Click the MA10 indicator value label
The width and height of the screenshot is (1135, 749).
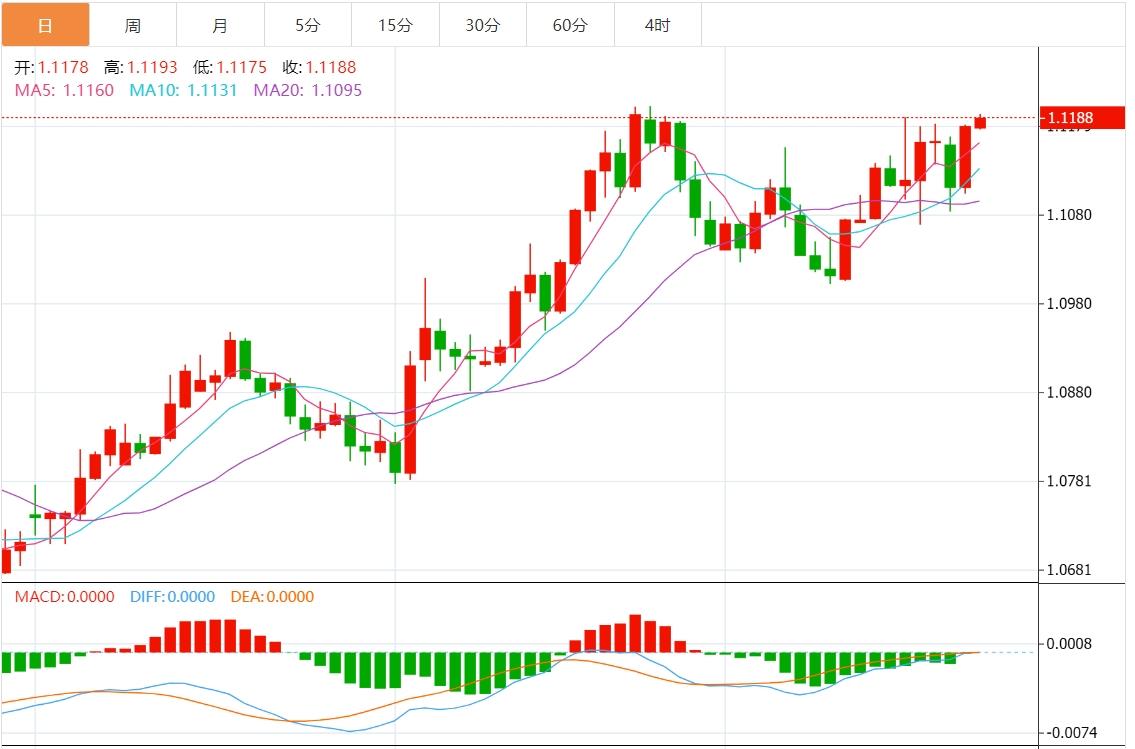click(183, 90)
